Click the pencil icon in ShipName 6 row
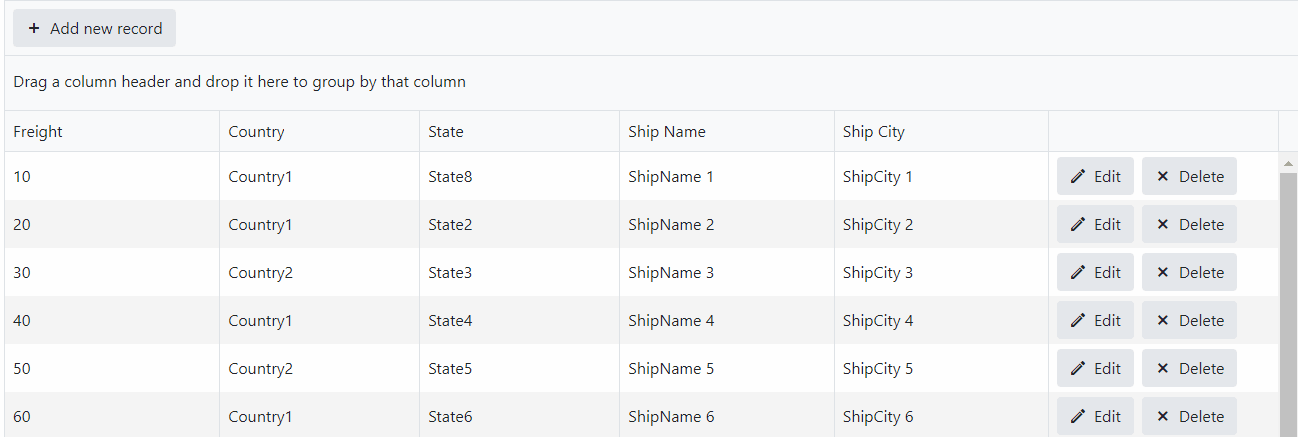This screenshot has height=437, width=1298. 1077,417
